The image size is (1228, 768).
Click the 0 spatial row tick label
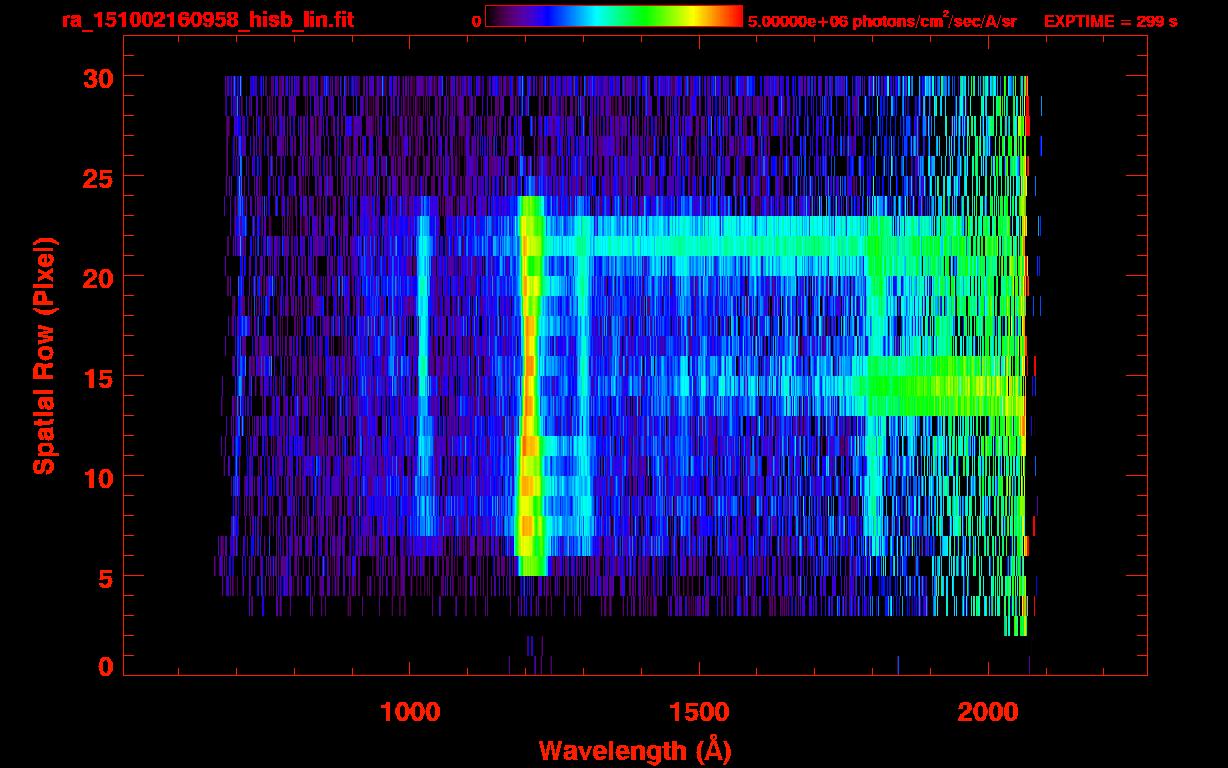point(104,665)
